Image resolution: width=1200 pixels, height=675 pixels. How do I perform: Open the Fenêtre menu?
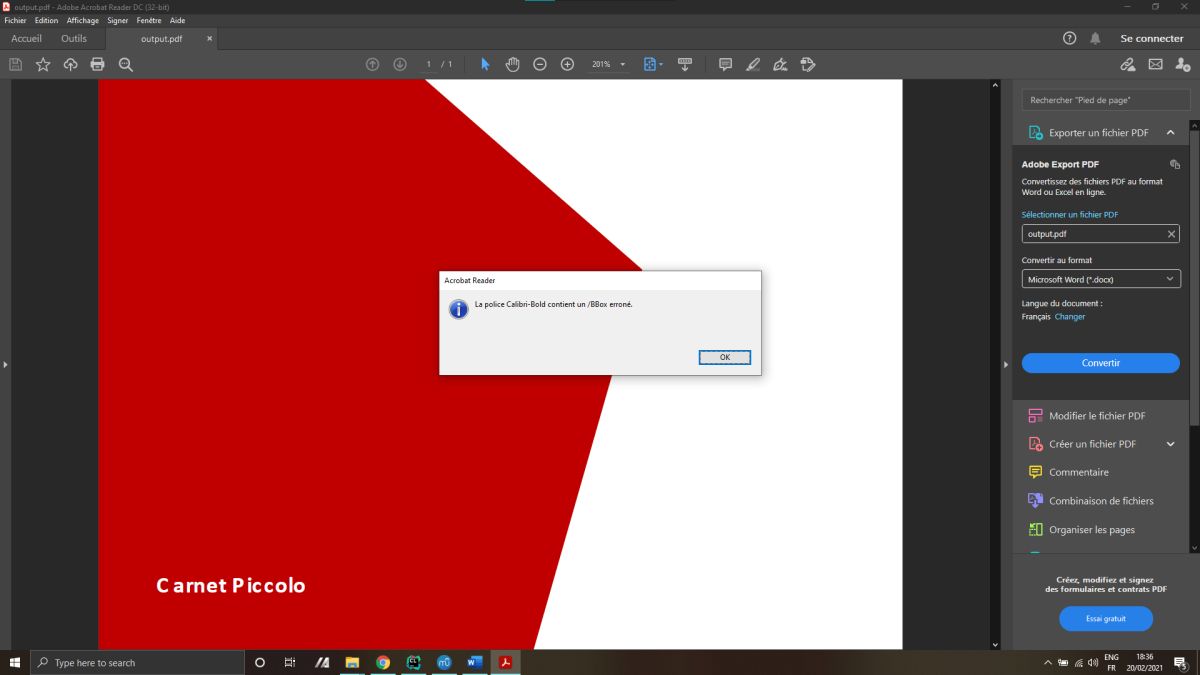coord(149,20)
